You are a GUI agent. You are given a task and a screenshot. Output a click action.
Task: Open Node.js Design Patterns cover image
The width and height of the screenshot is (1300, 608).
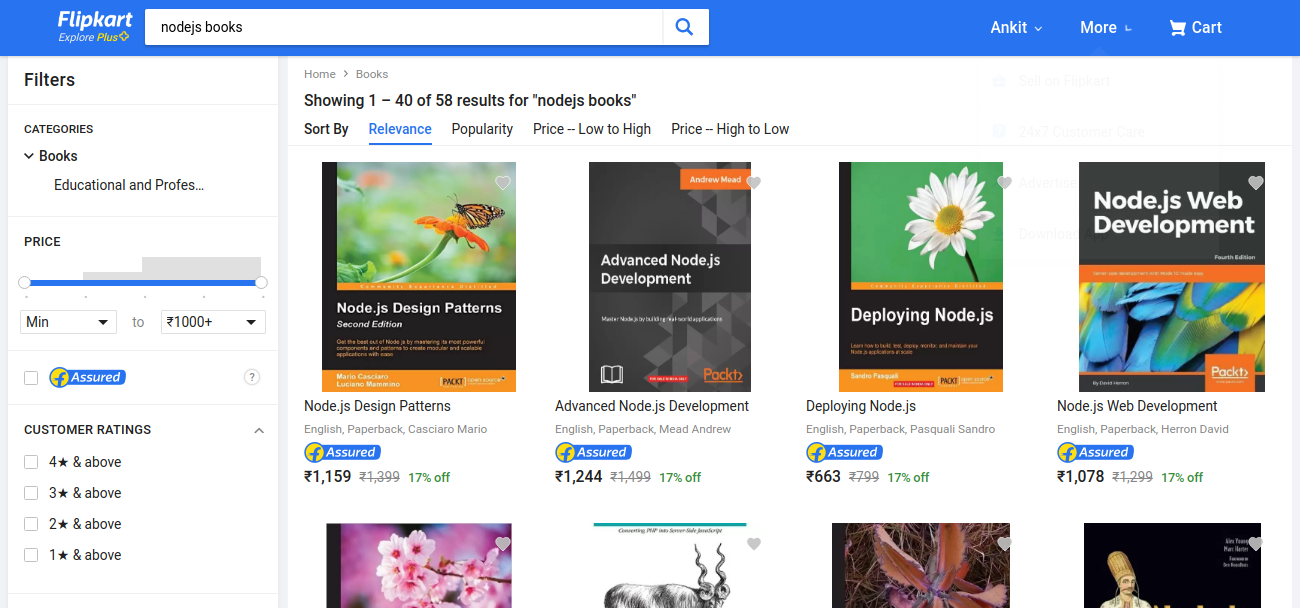[419, 277]
